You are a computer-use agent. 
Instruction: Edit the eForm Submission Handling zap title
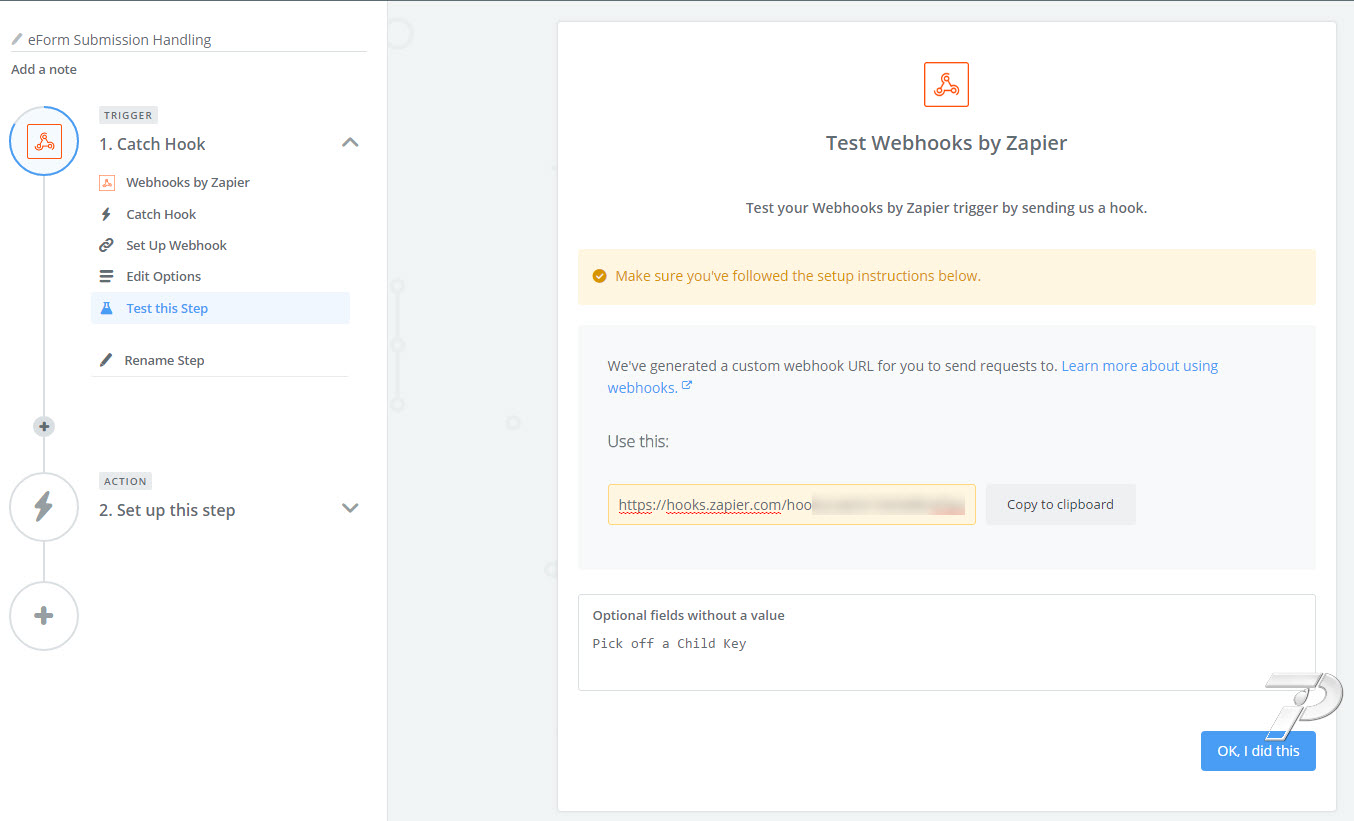[119, 40]
